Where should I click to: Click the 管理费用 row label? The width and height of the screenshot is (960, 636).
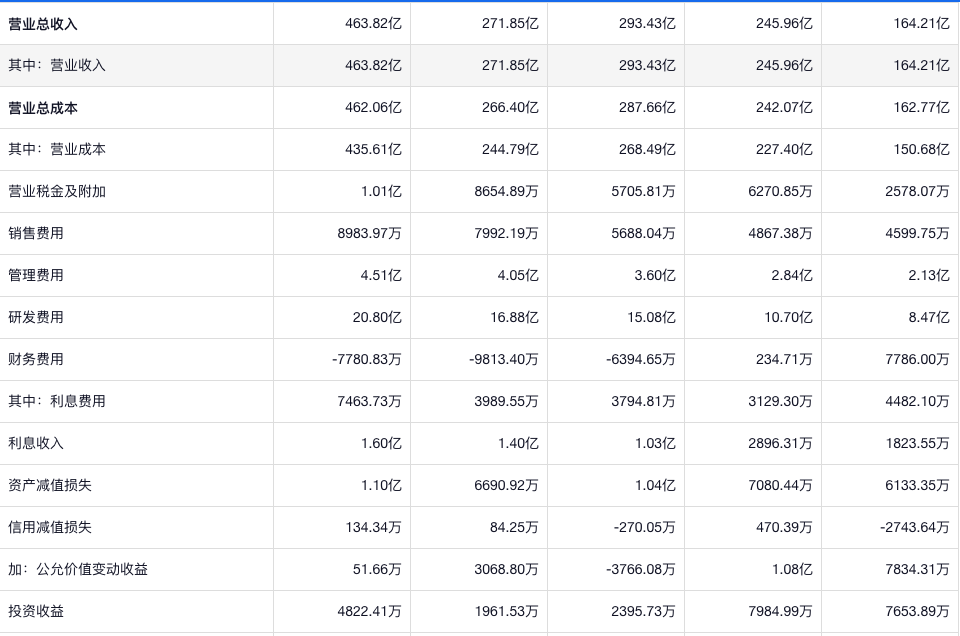click(x=36, y=275)
